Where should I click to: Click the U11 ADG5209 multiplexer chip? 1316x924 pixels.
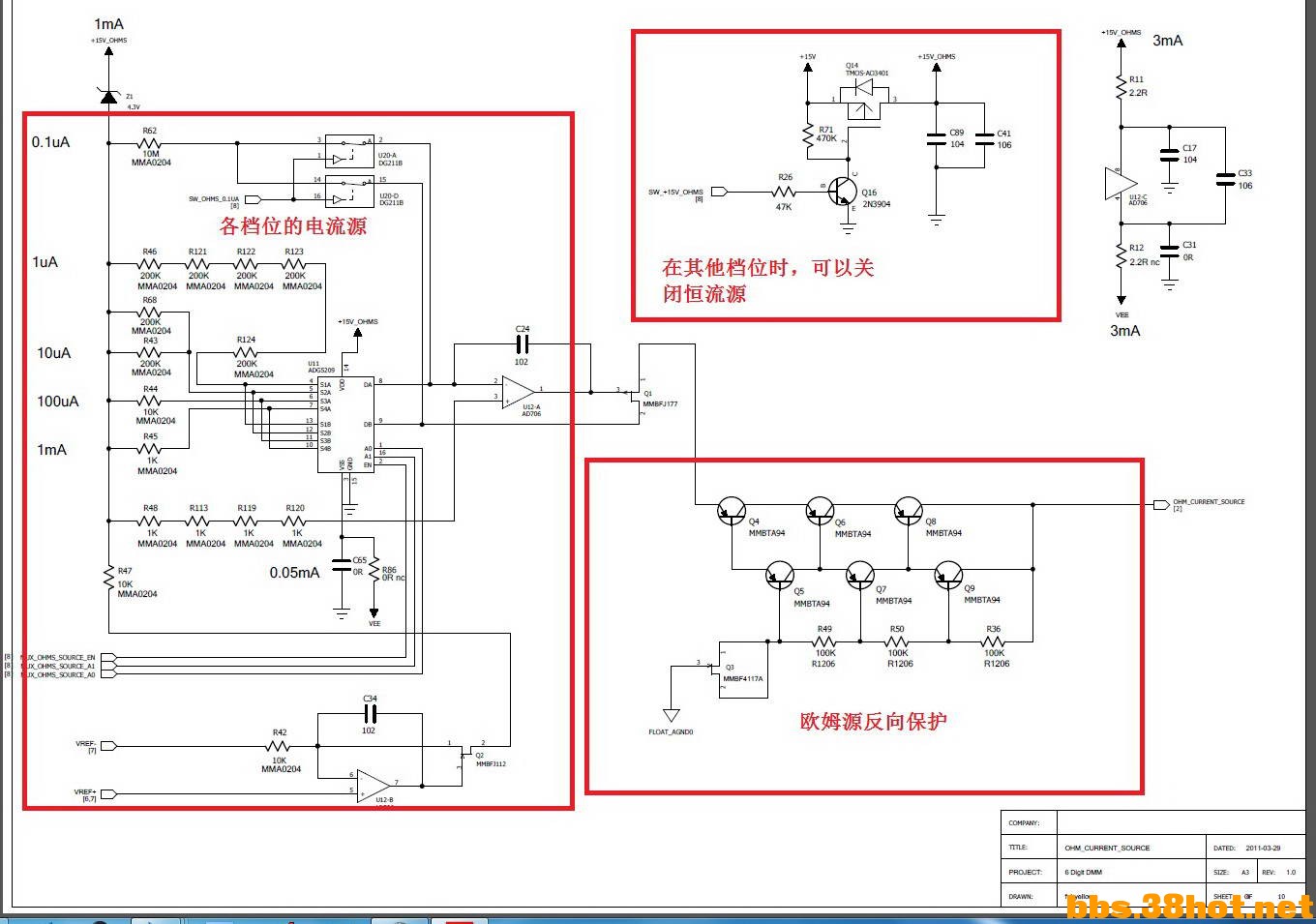click(345, 425)
